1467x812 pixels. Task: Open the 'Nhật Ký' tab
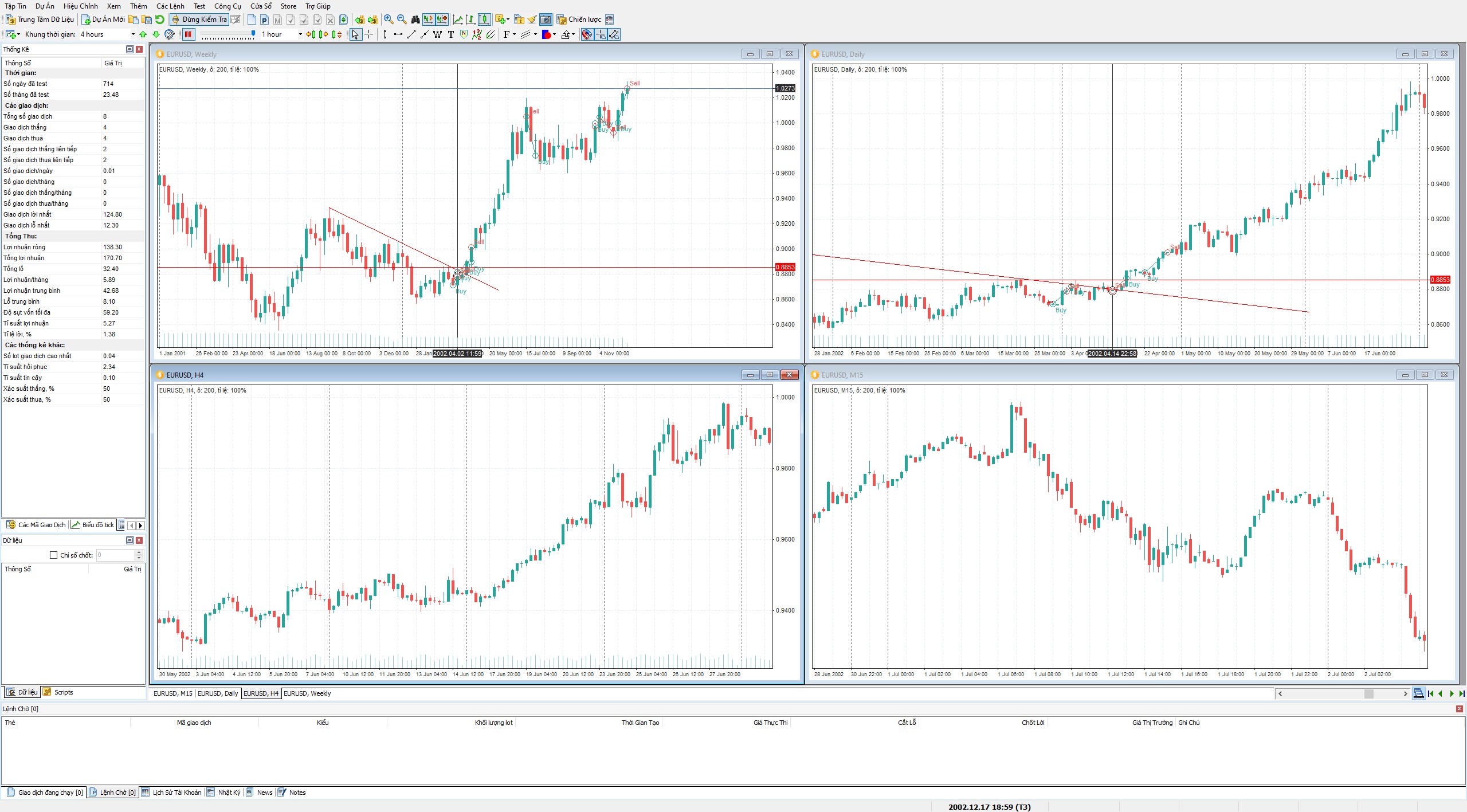(223, 793)
